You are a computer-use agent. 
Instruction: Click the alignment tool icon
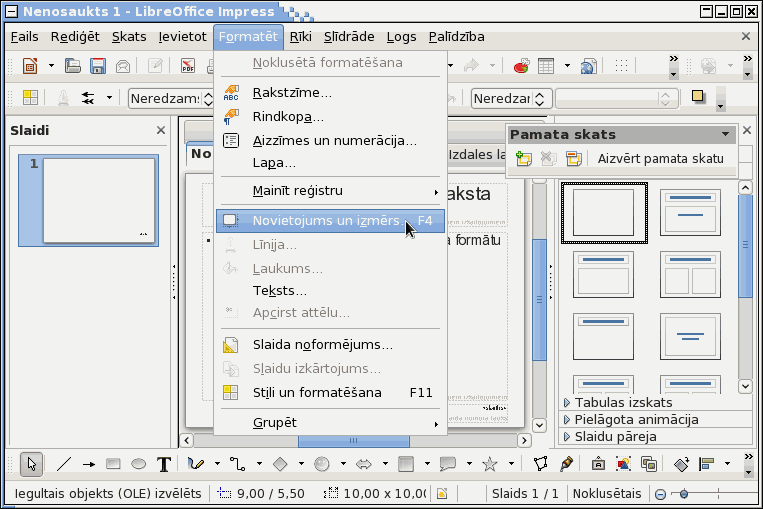tap(706, 464)
